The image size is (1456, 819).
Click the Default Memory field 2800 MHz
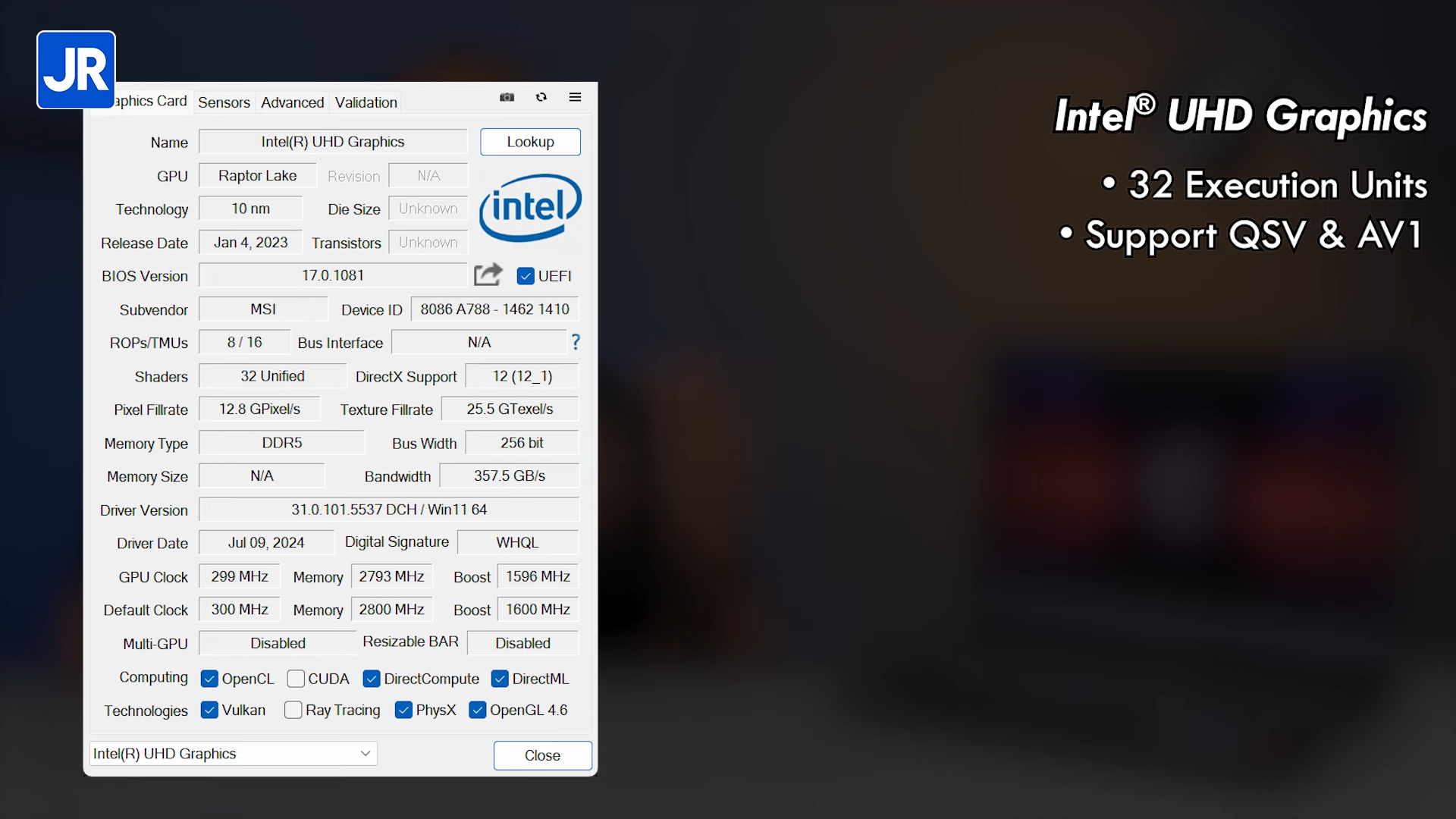391,609
